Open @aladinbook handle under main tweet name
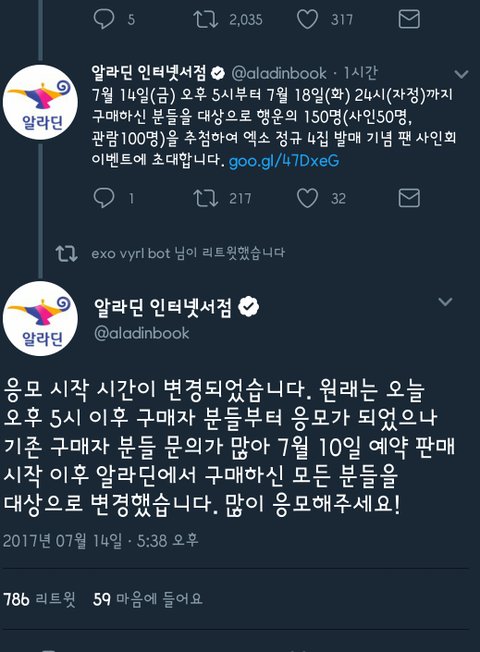Viewport: 480px width, 652px height. [141, 333]
